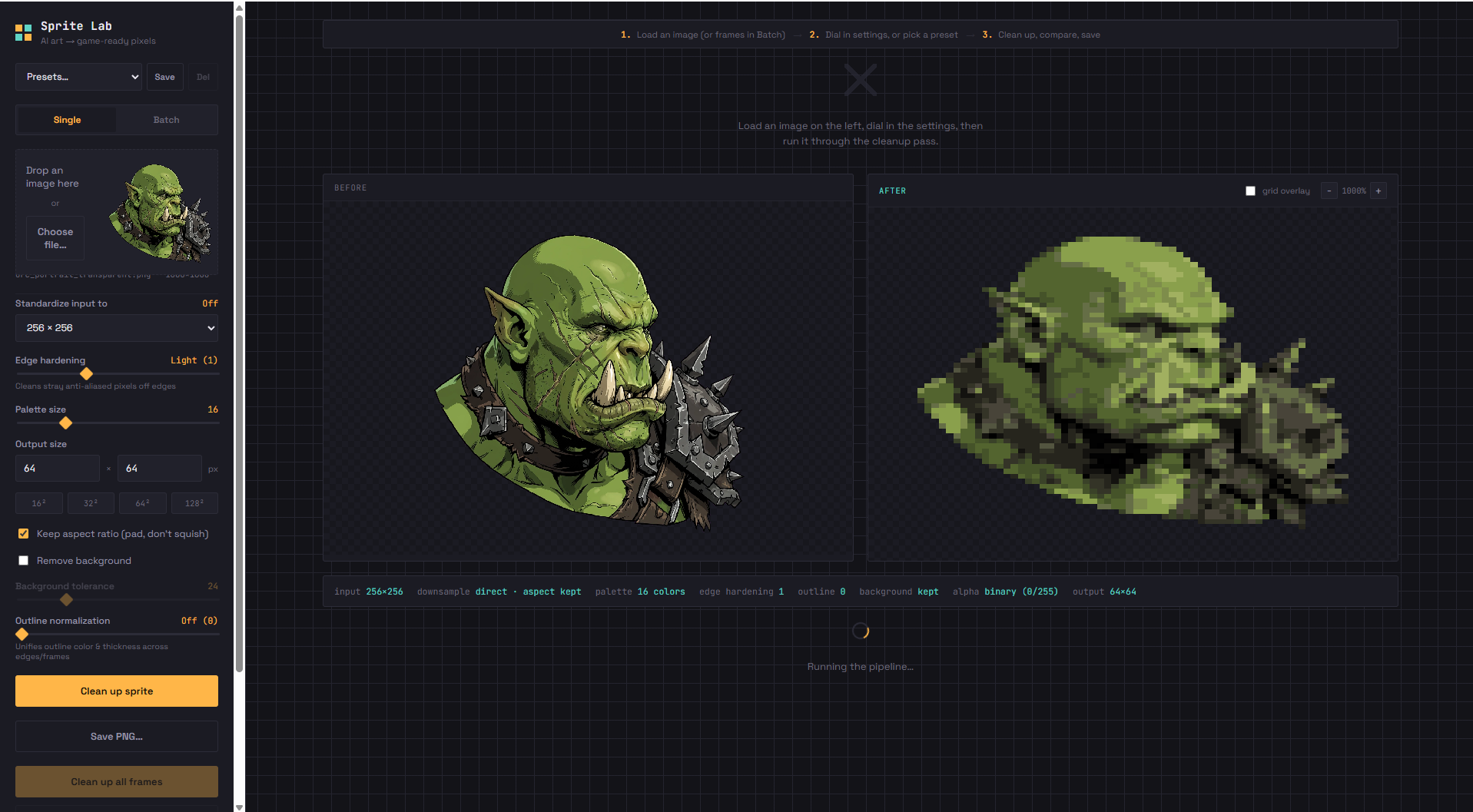The height and width of the screenshot is (812, 1473).
Task: Click the Edge hardening slider handle
Action: click(87, 374)
